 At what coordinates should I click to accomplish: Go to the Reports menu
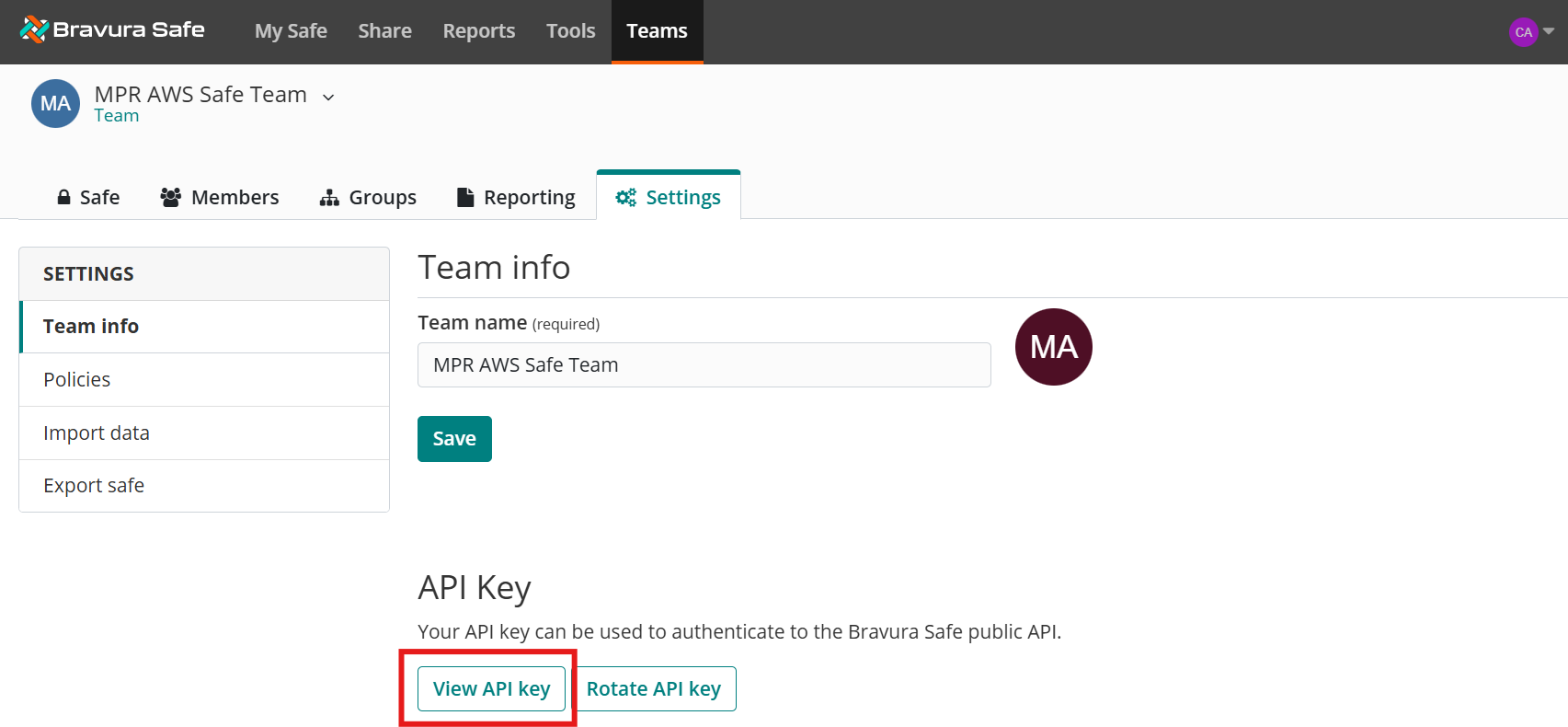[x=479, y=31]
